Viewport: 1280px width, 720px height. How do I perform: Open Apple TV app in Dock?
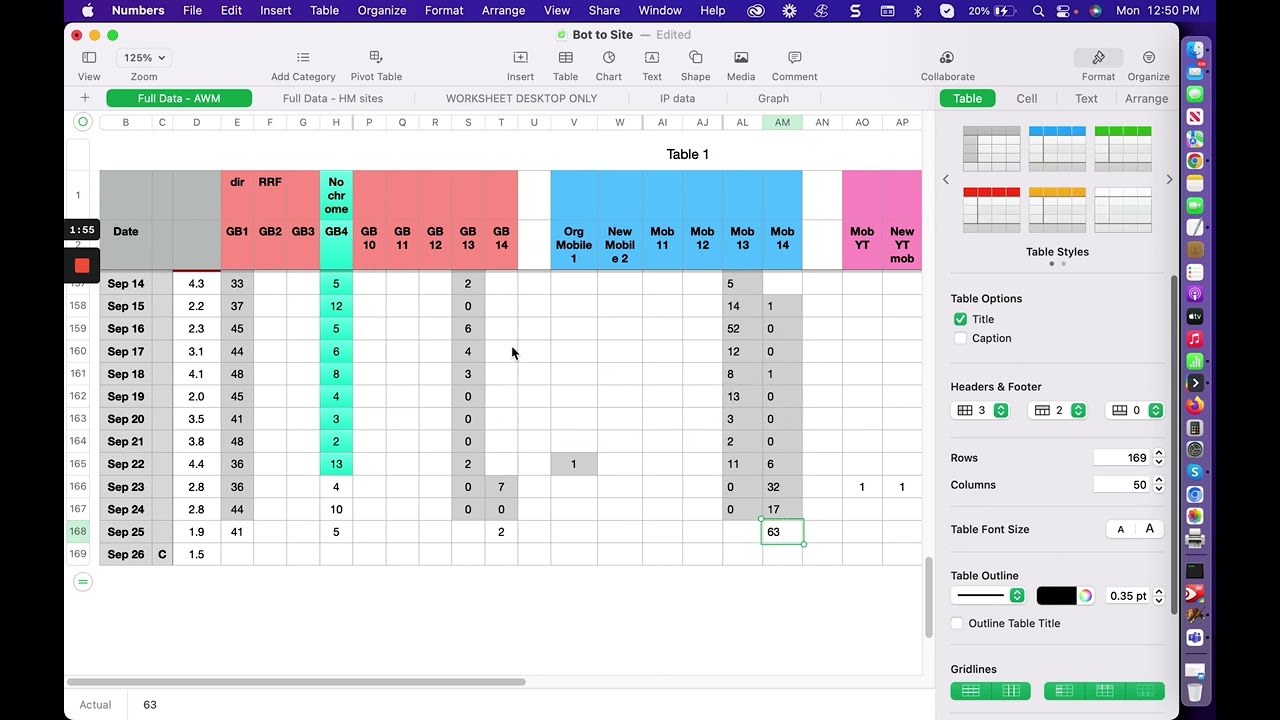tap(1195, 316)
